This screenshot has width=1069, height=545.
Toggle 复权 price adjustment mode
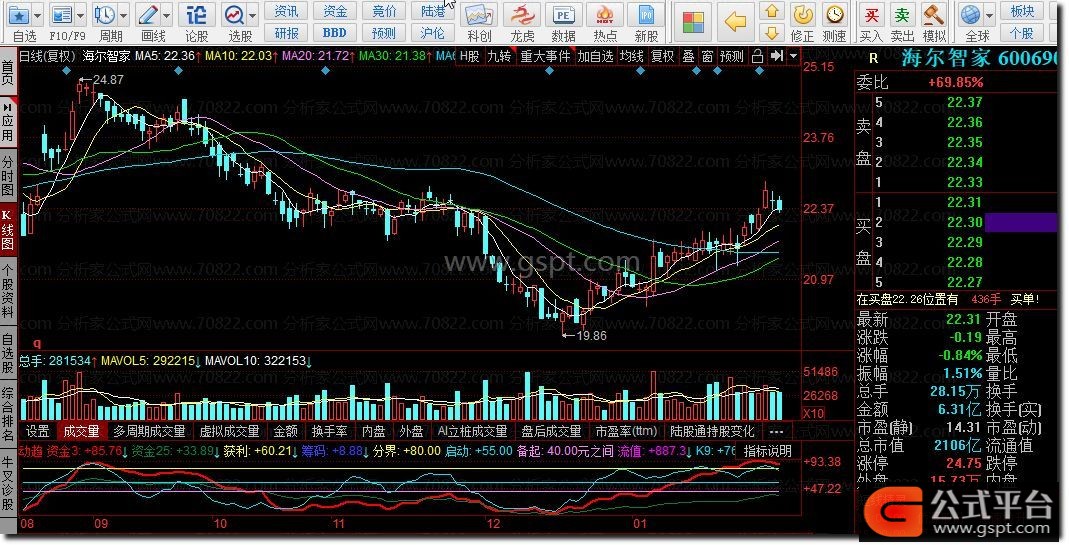click(662, 57)
